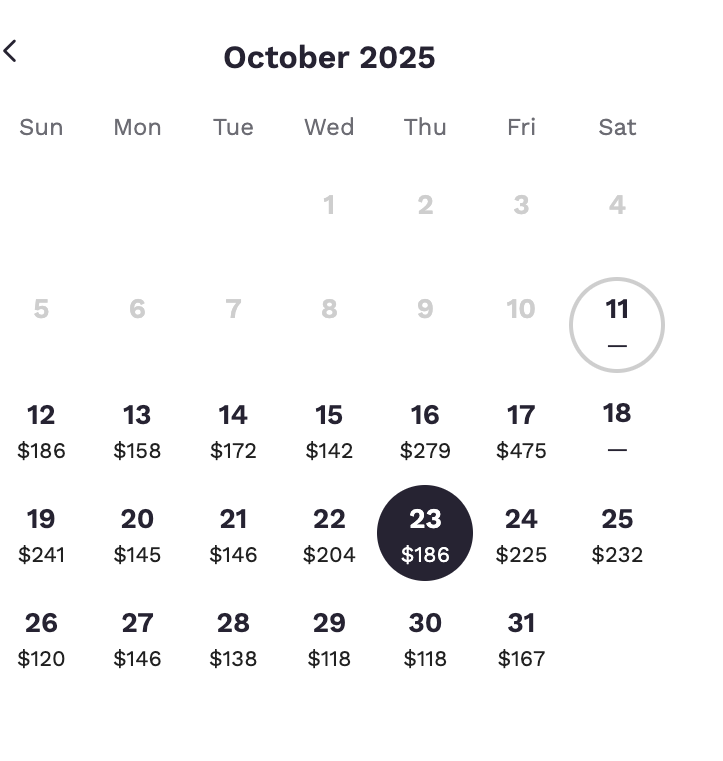Select October 14 at $172
The height and width of the screenshot is (761, 723).
233,430
